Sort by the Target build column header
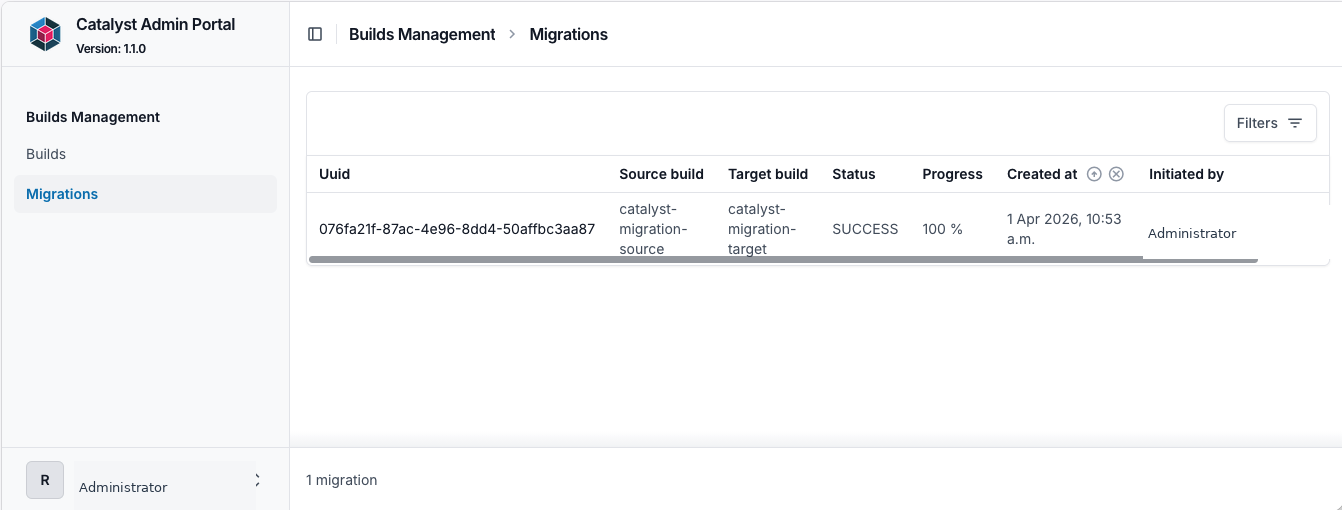 point(768,174)
